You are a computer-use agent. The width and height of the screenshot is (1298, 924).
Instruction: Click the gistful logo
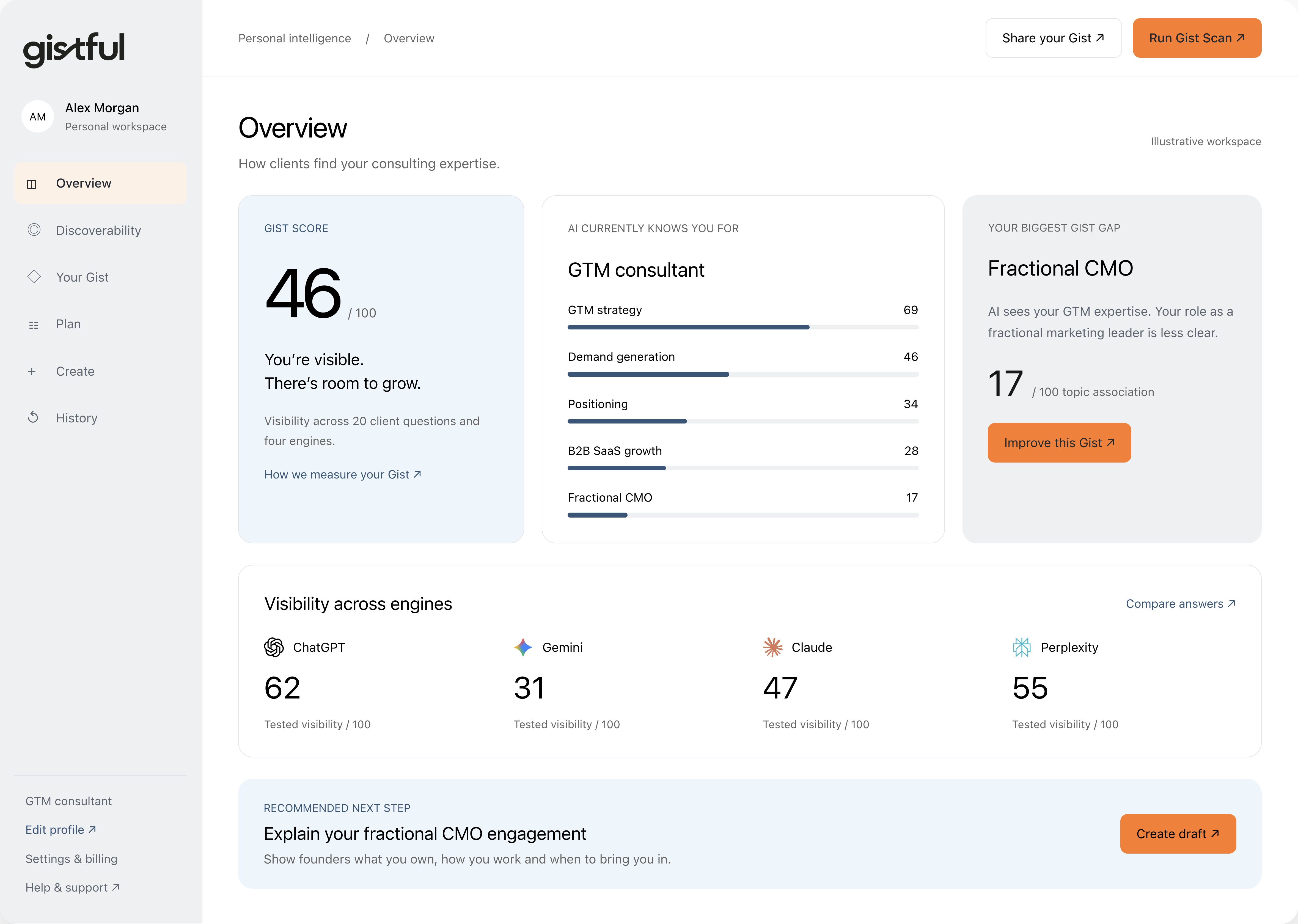[x=74, y=50]
